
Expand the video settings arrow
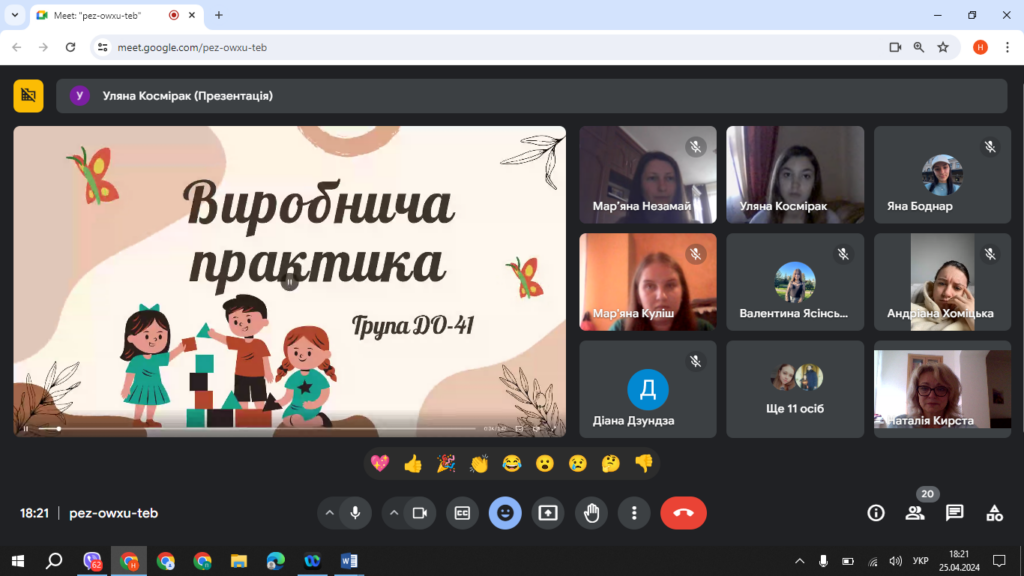[394, 513]
